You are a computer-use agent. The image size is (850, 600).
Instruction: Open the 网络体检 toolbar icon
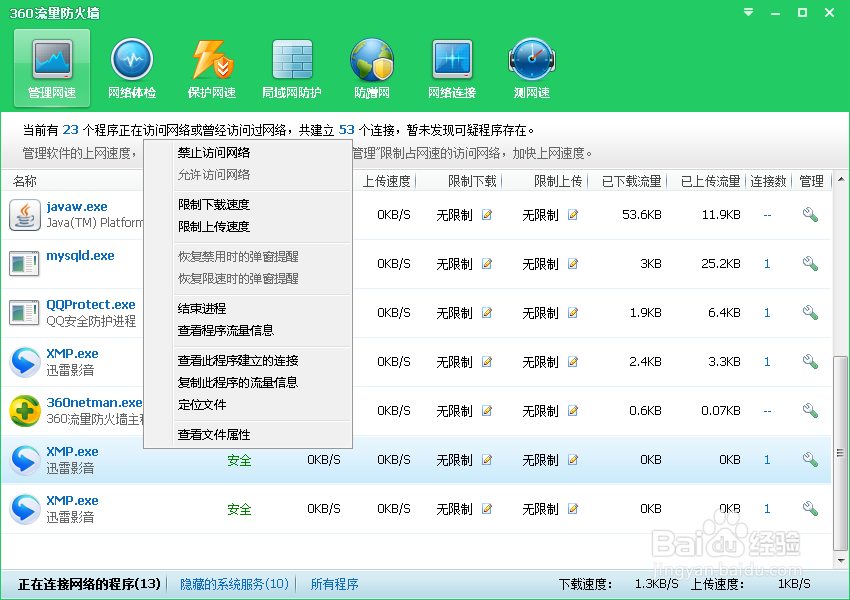pos(132,68)
